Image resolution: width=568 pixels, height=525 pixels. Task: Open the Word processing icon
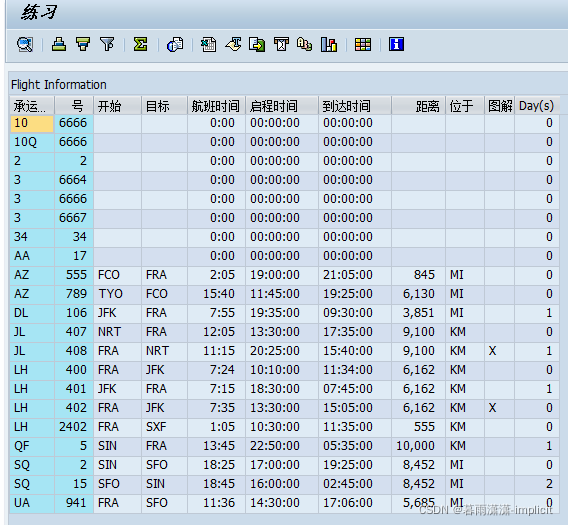(233, 45)
